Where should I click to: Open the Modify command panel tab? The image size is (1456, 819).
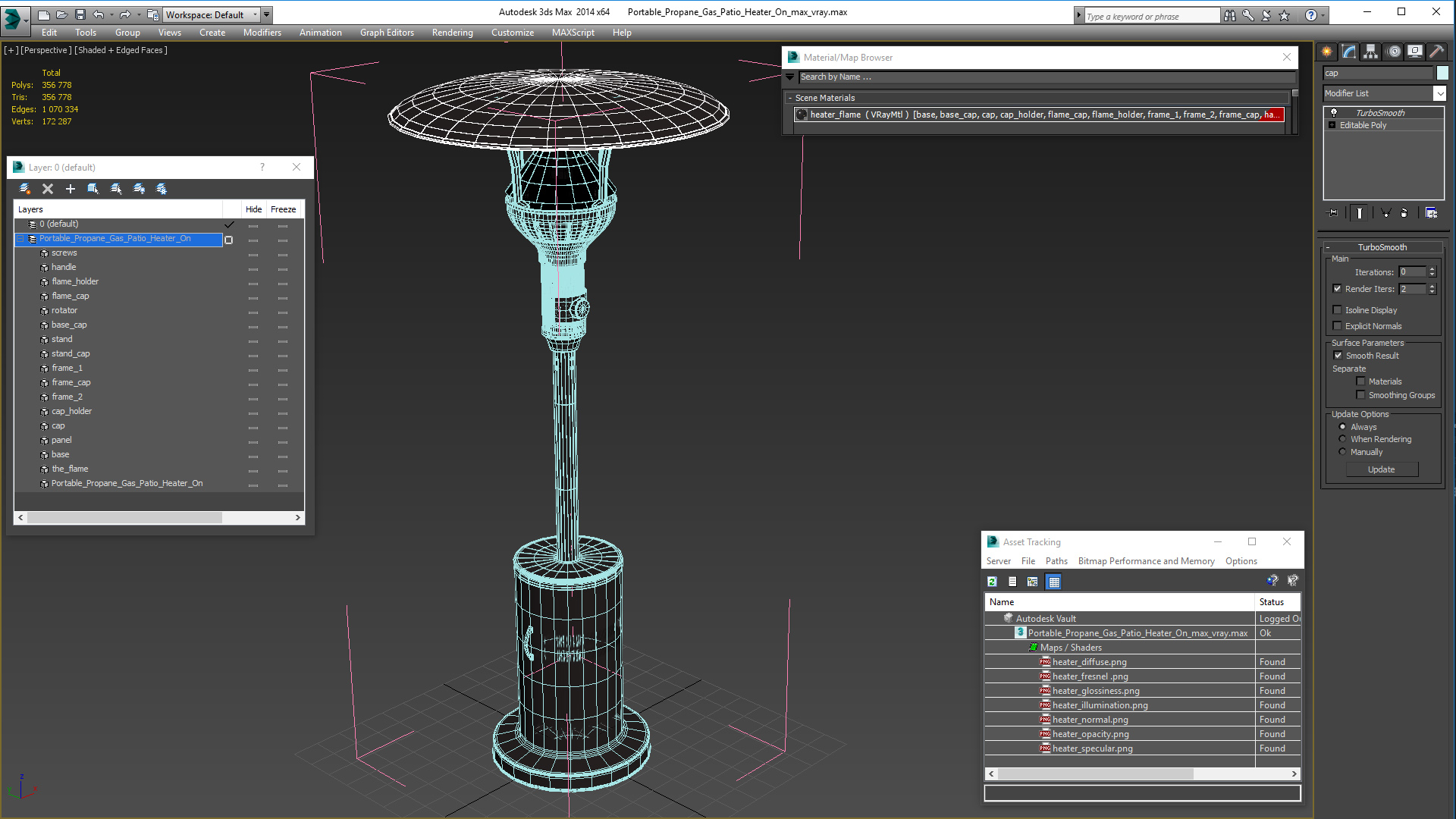coord(1349,52)
